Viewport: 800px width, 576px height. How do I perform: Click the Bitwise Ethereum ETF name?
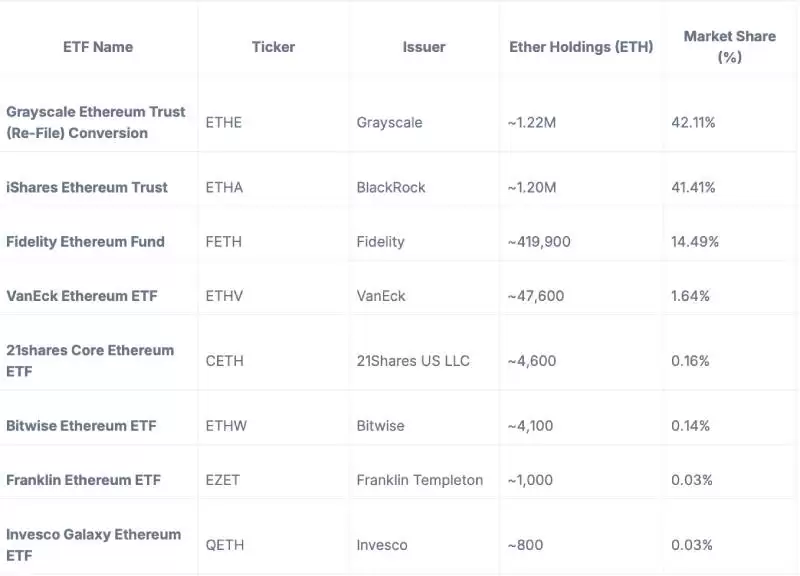[81, 426]
